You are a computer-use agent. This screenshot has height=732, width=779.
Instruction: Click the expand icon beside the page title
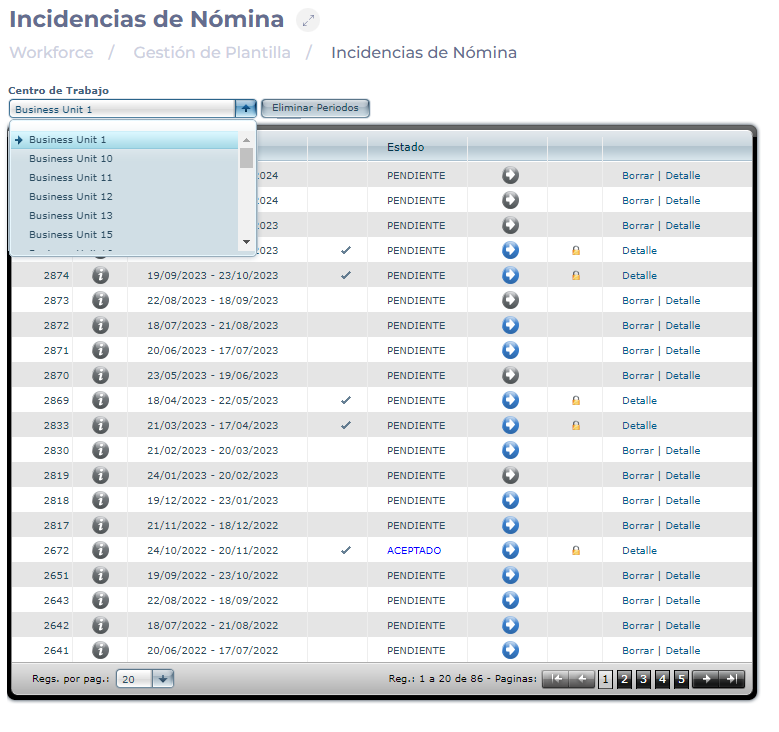tap(309, 20)
